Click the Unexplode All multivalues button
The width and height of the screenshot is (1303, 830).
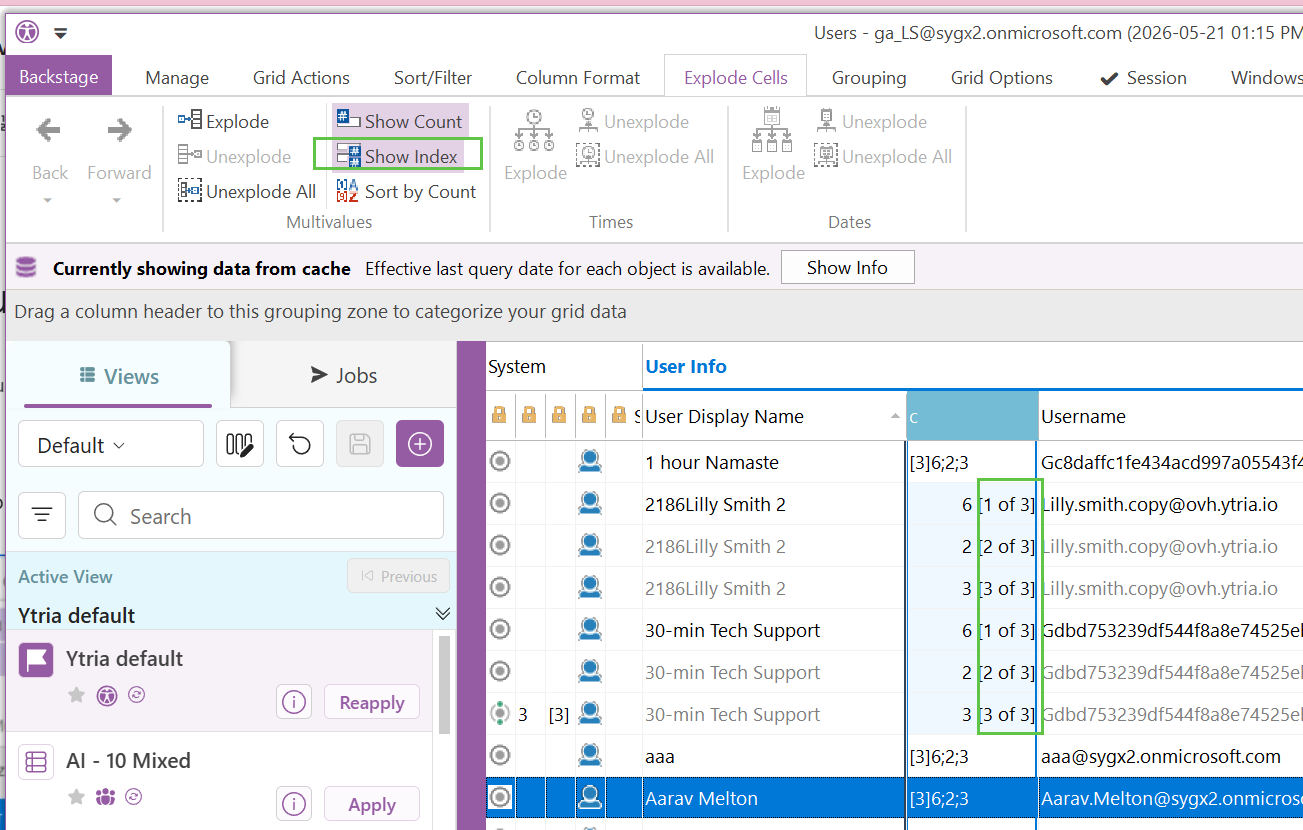(247, 191)
